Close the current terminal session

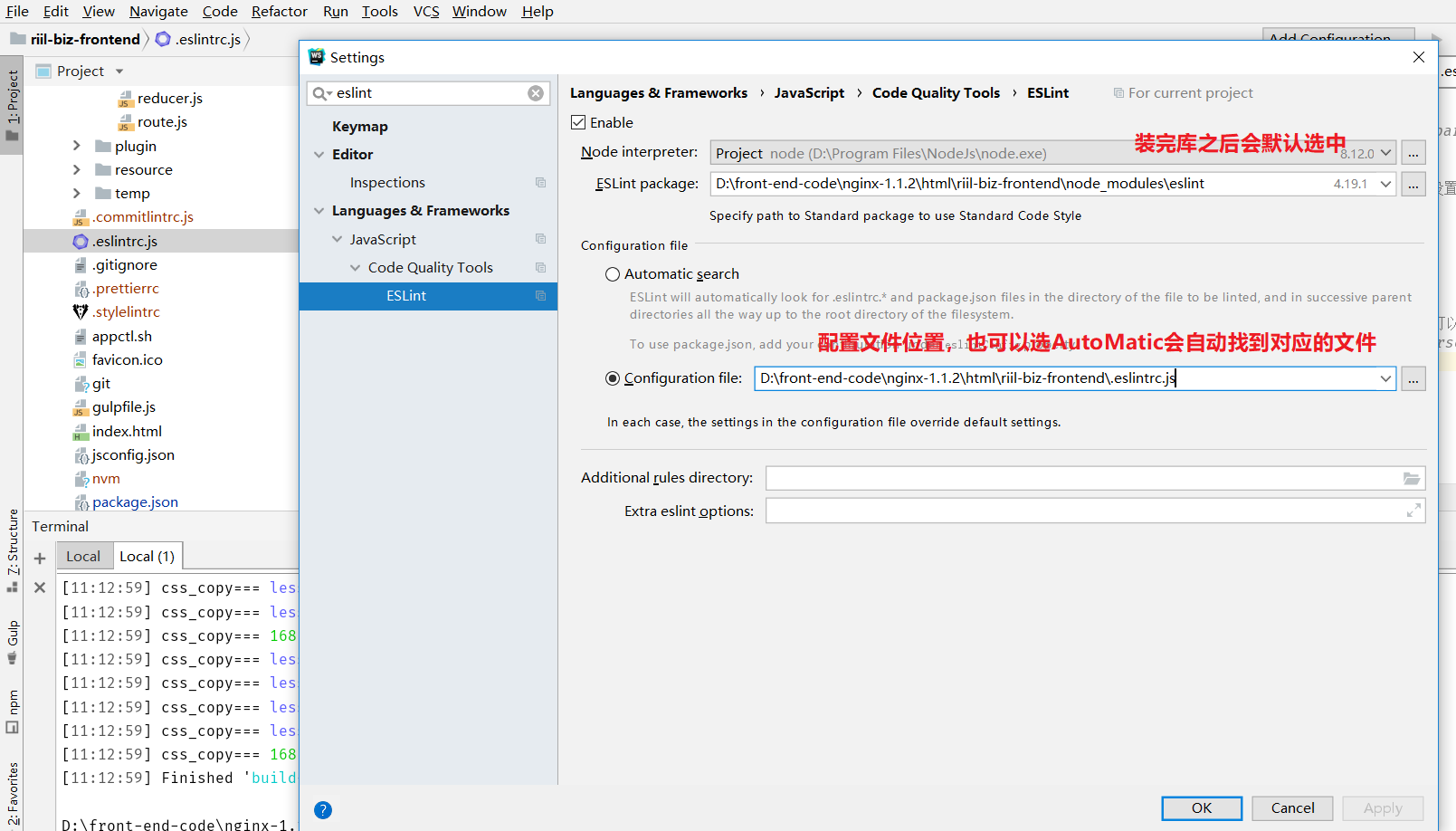[40, 587]
